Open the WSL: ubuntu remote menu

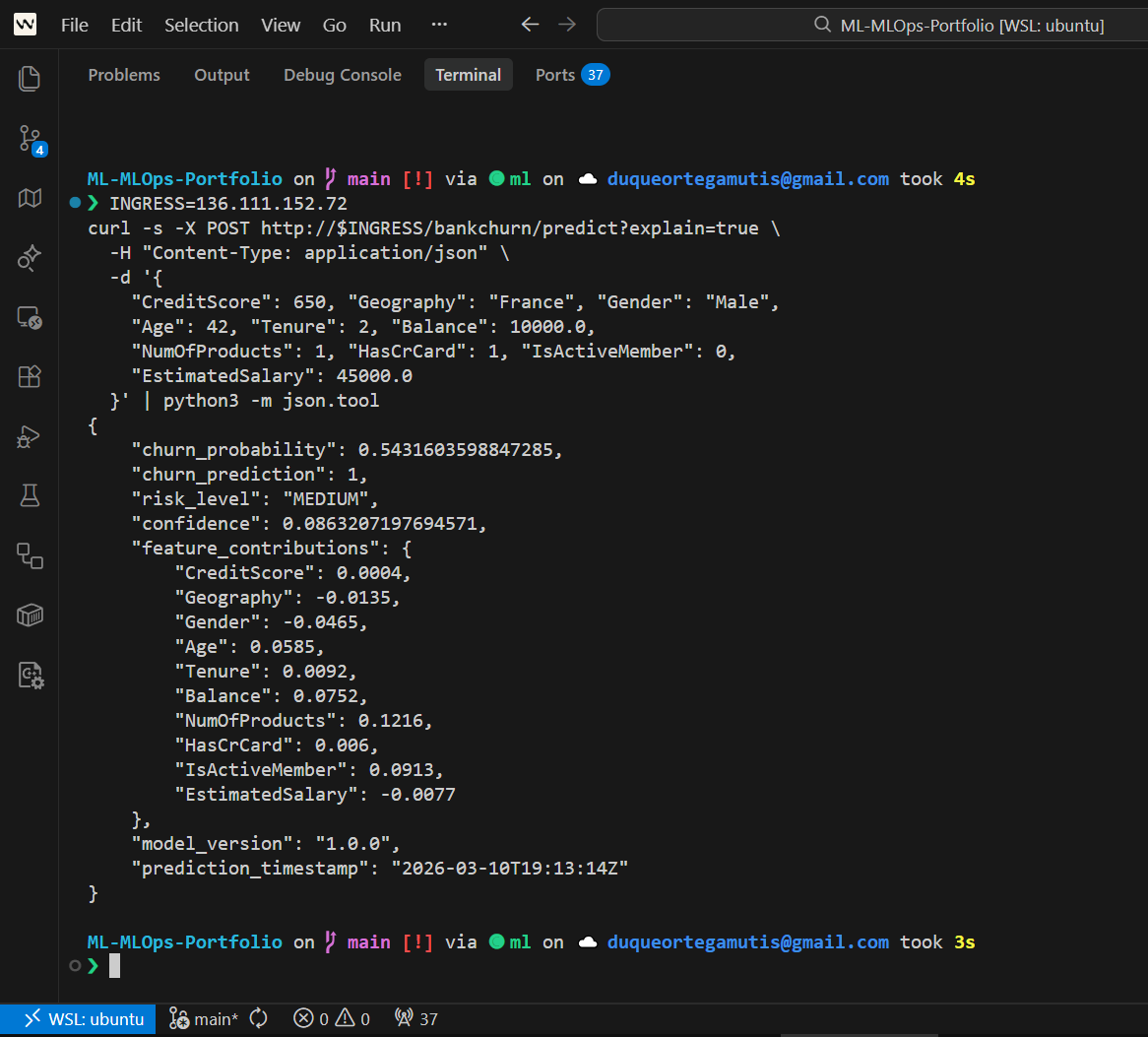point(78,1019)
